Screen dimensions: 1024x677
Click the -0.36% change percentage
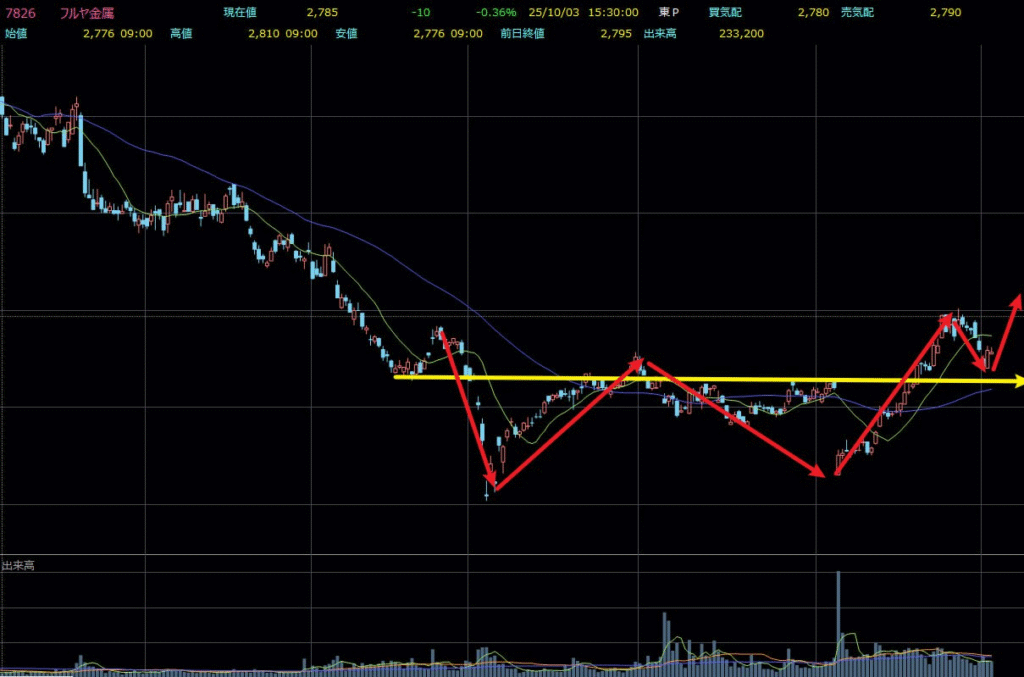496,13
